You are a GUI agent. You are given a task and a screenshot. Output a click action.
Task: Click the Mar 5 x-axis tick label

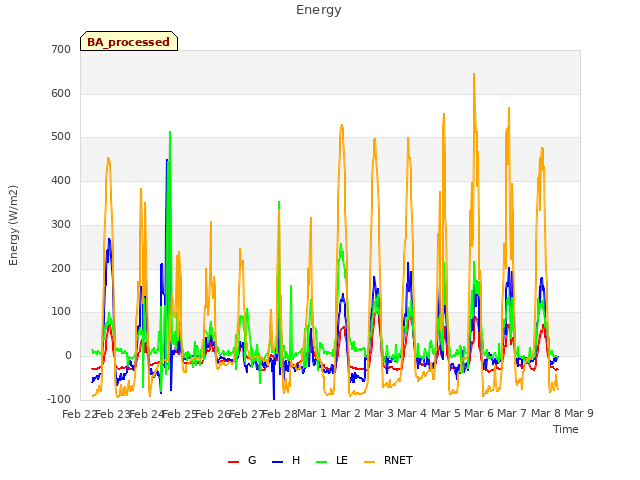[446, 413]
